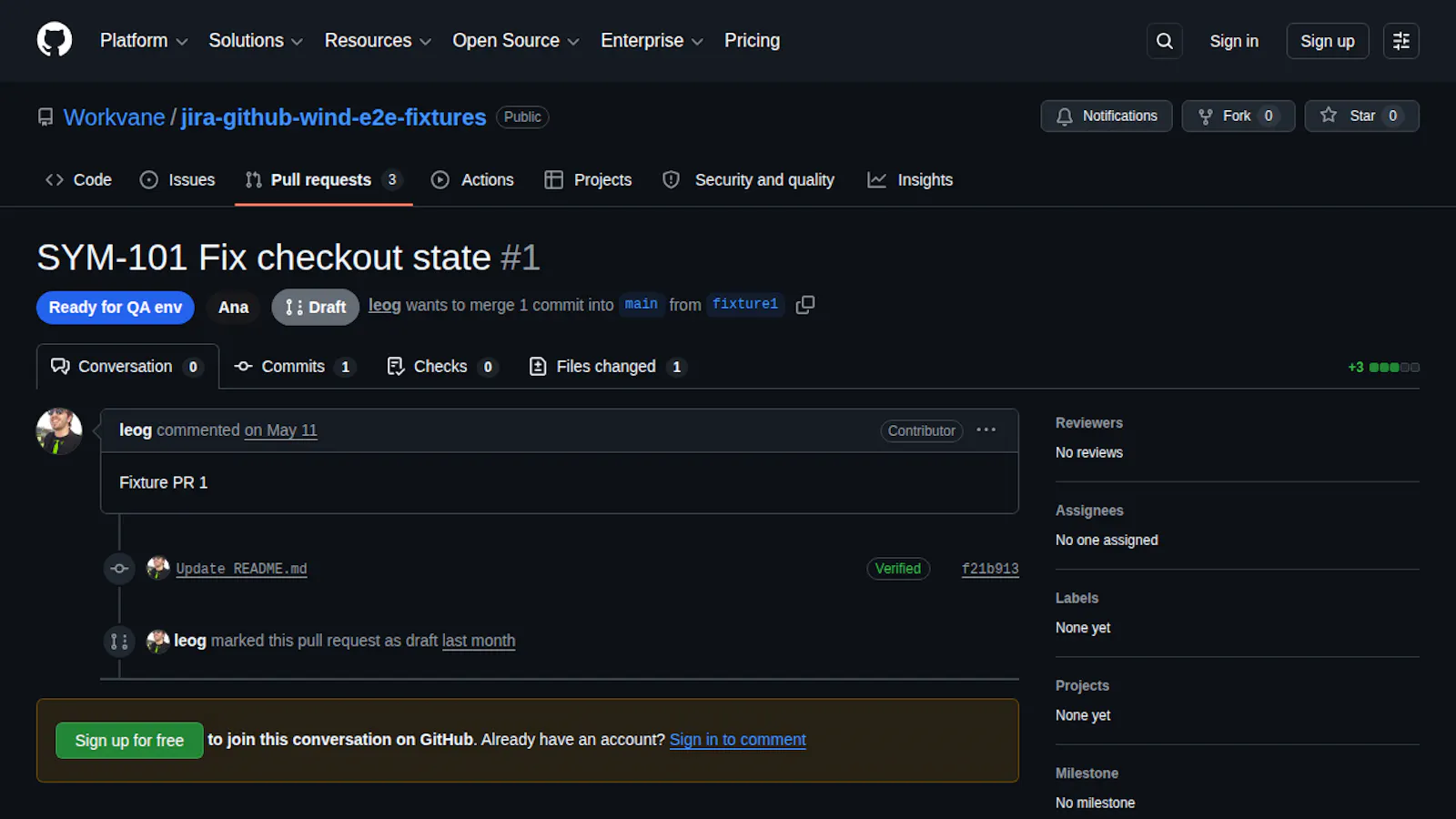Expand the Resources dropdown

tap(378, 41)
